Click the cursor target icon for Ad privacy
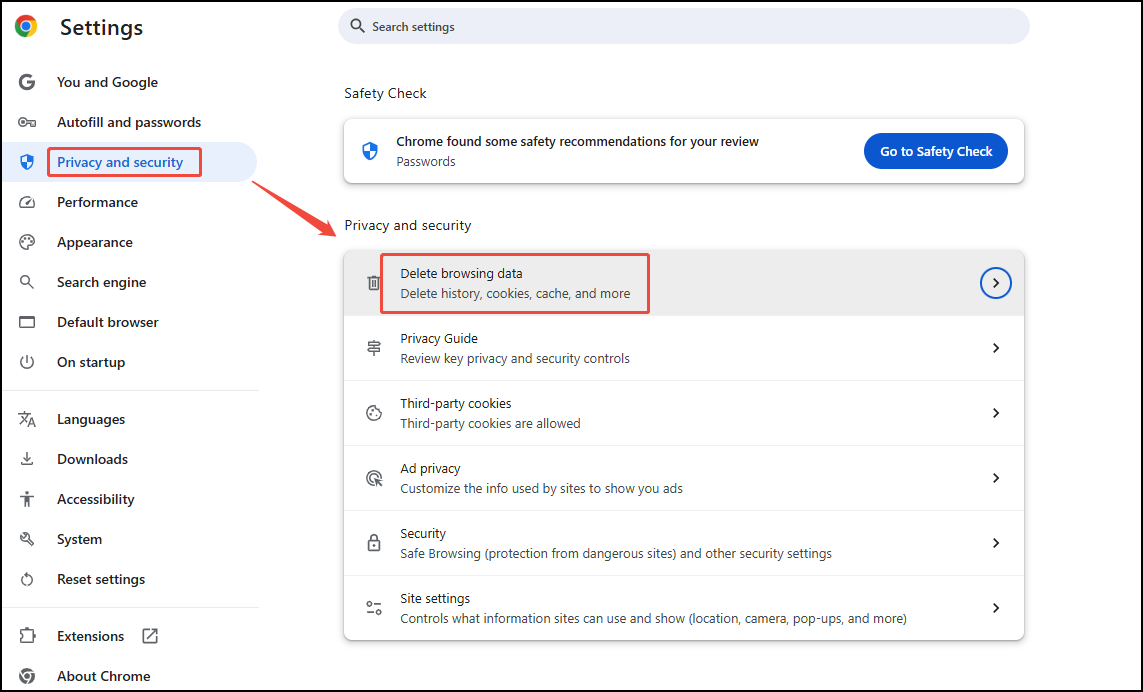1143x692 pixels. coord(374,478)
